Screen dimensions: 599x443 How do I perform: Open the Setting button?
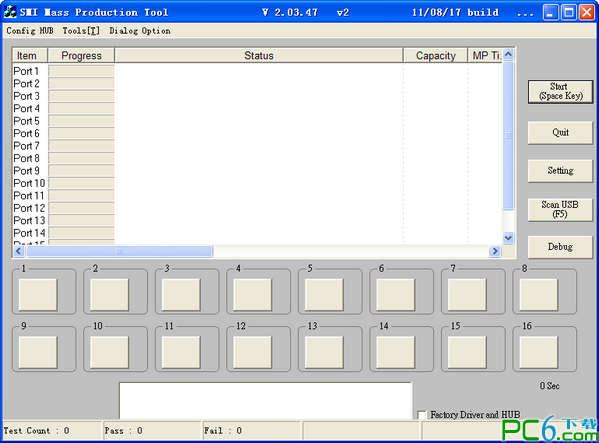560,171
